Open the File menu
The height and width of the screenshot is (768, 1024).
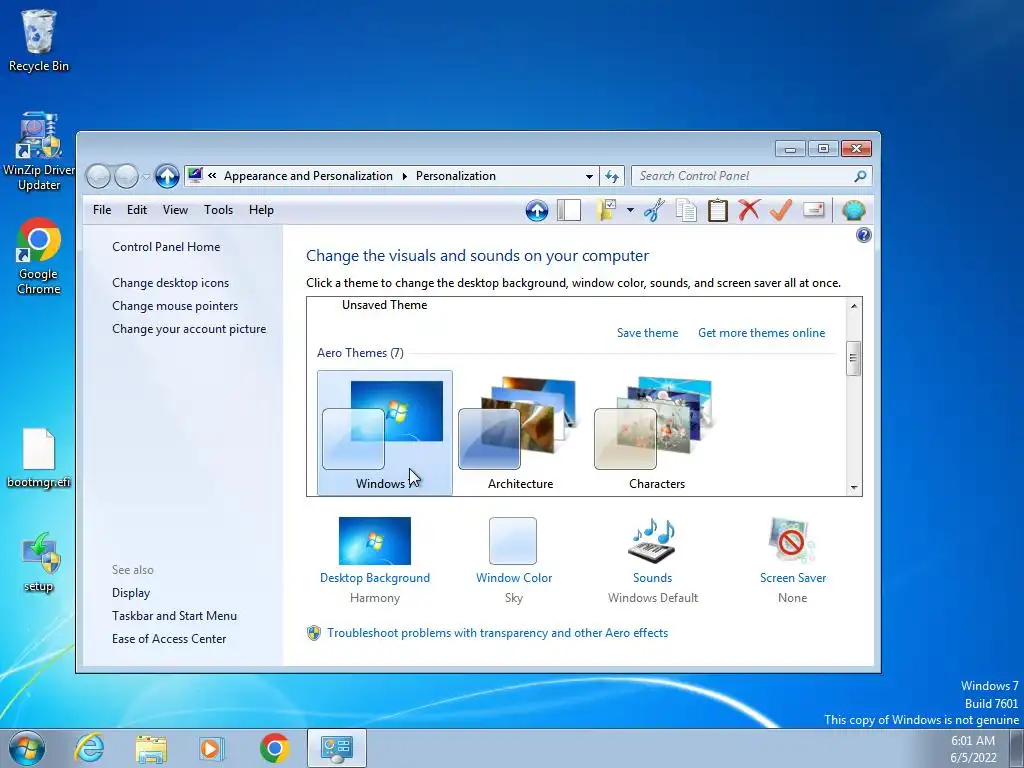point(102,210)
